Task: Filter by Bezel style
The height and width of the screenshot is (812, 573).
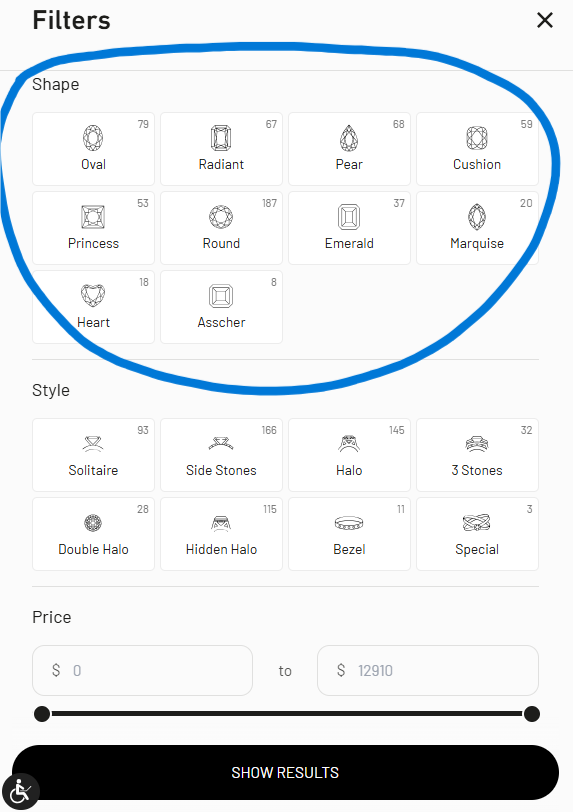Action: 349,534
